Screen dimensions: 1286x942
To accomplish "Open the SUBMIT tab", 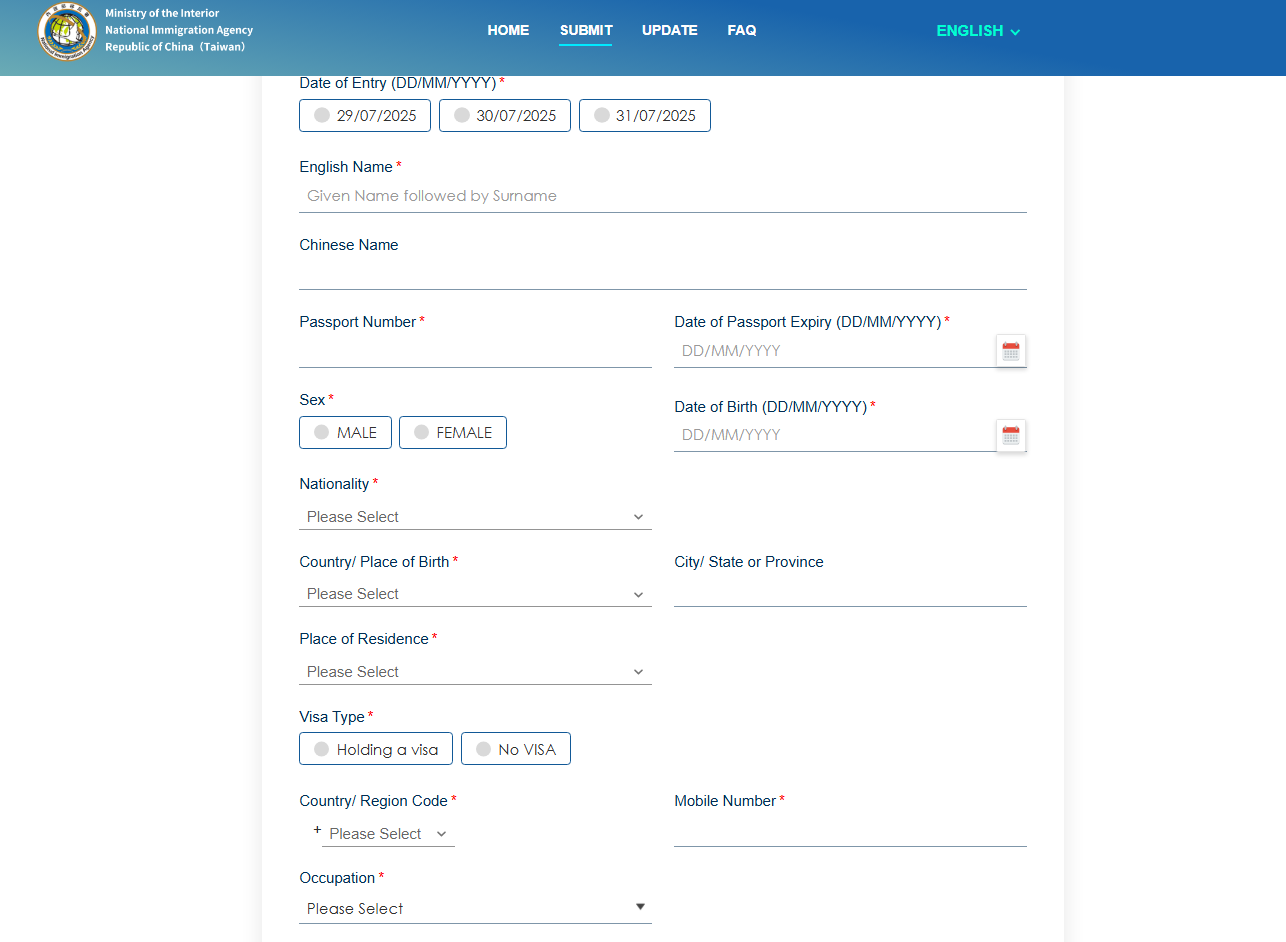I will tap(586, 30).
